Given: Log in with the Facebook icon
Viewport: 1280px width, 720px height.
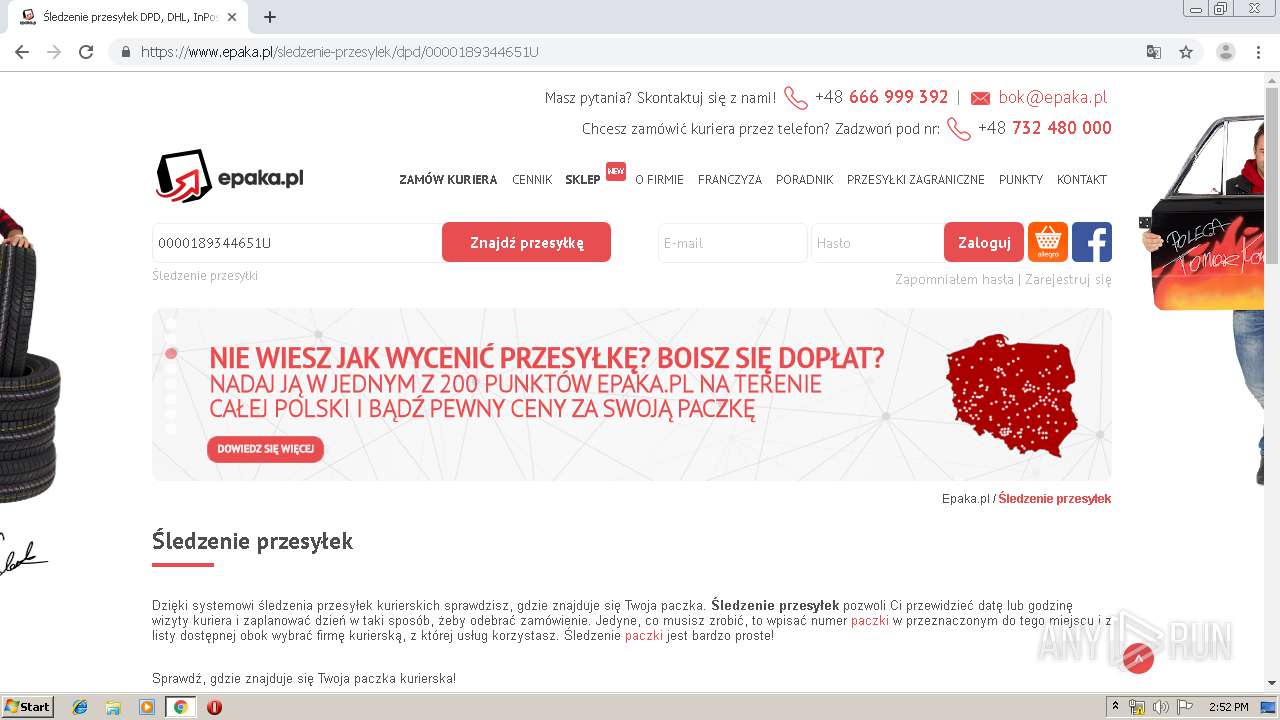Looking at the screenshot, I should click(1092, 242).
